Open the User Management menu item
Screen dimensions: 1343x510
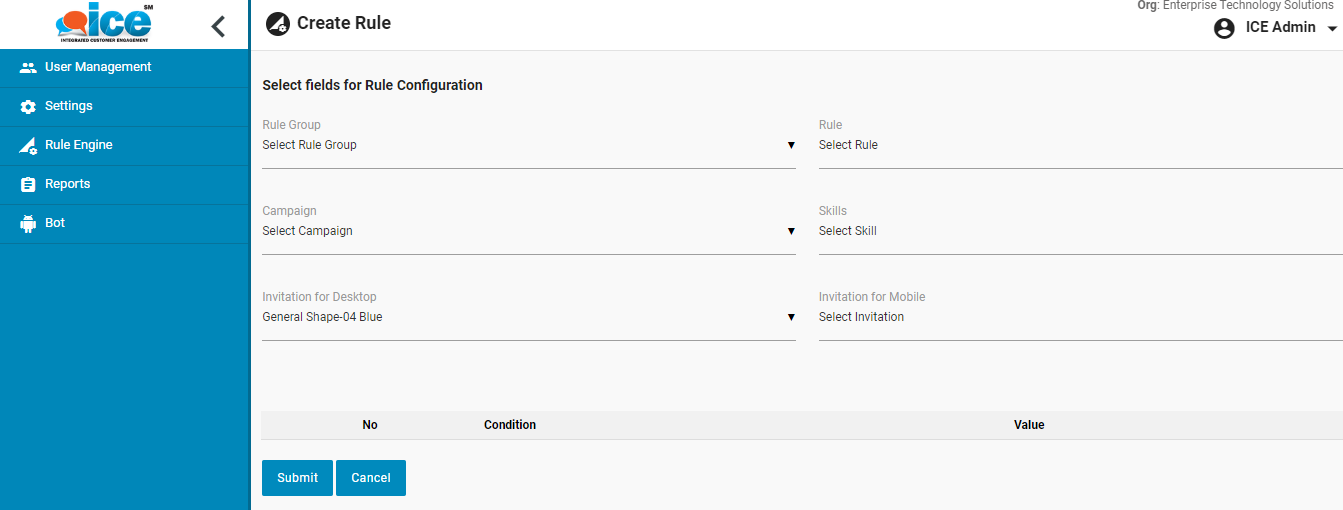98,67
